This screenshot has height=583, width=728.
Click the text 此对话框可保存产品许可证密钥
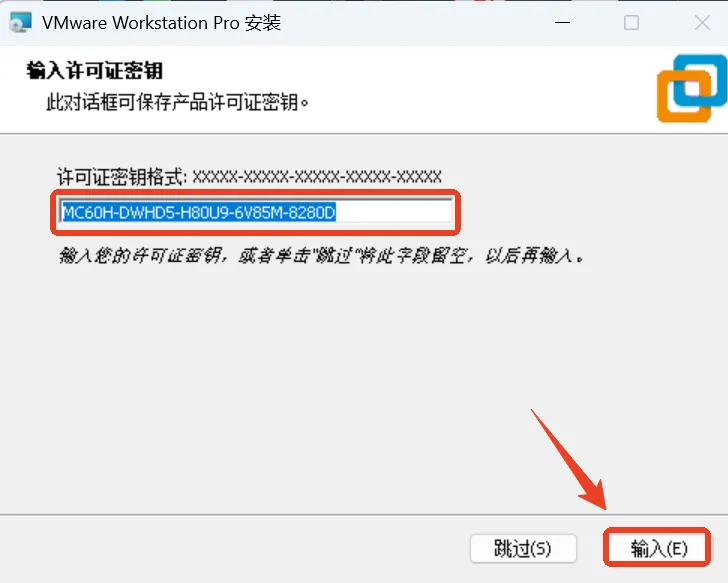(x=177, y=102)
